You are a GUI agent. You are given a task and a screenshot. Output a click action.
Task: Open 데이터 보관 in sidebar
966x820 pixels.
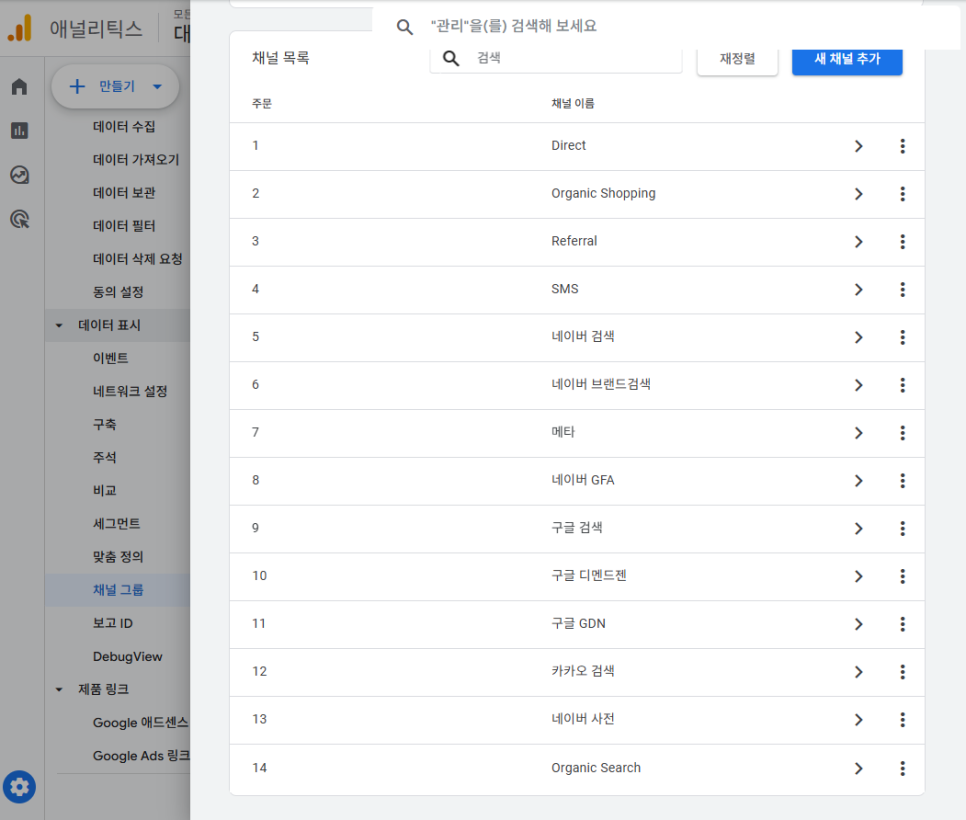(x=124, y=193)
